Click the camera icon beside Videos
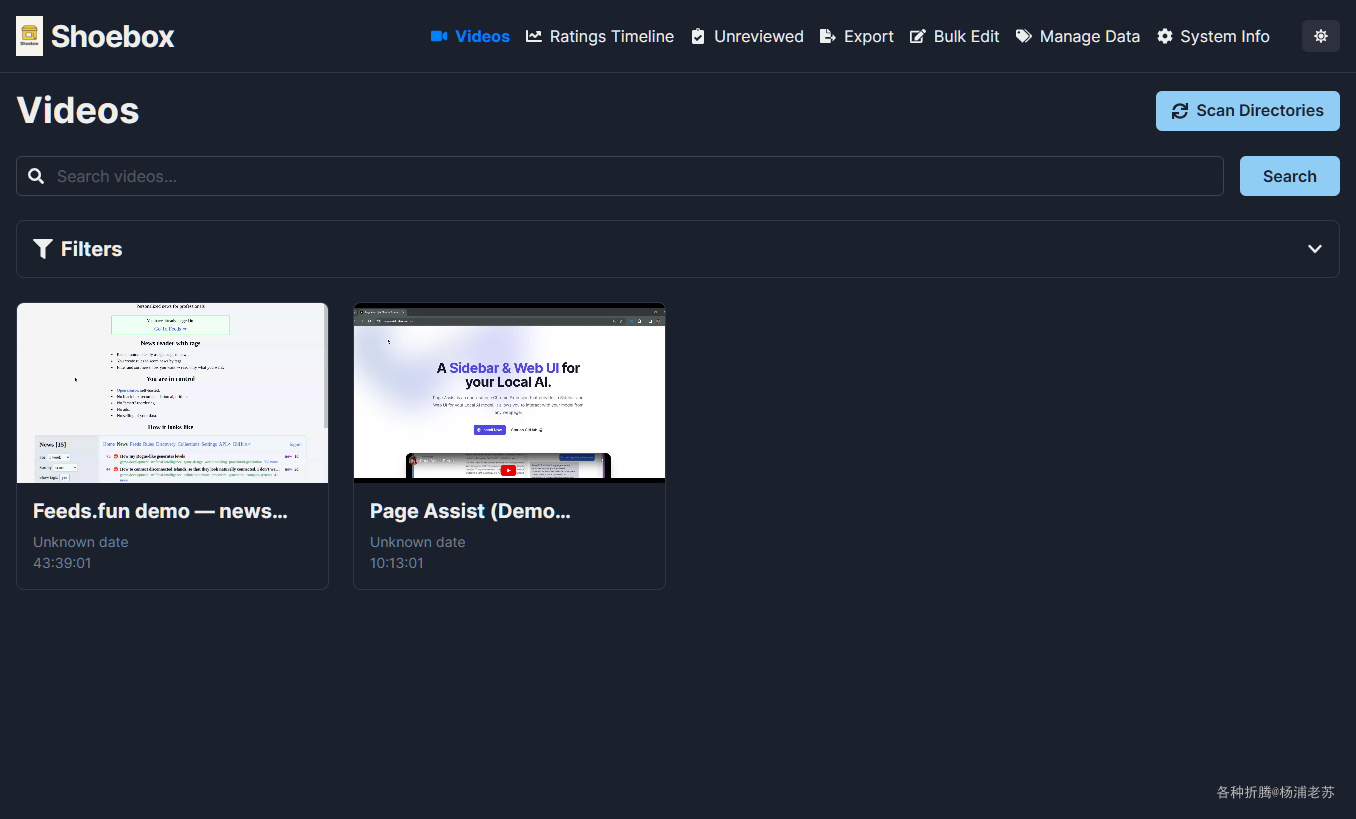Viewport: 1356px width, 819px height. 439,36
